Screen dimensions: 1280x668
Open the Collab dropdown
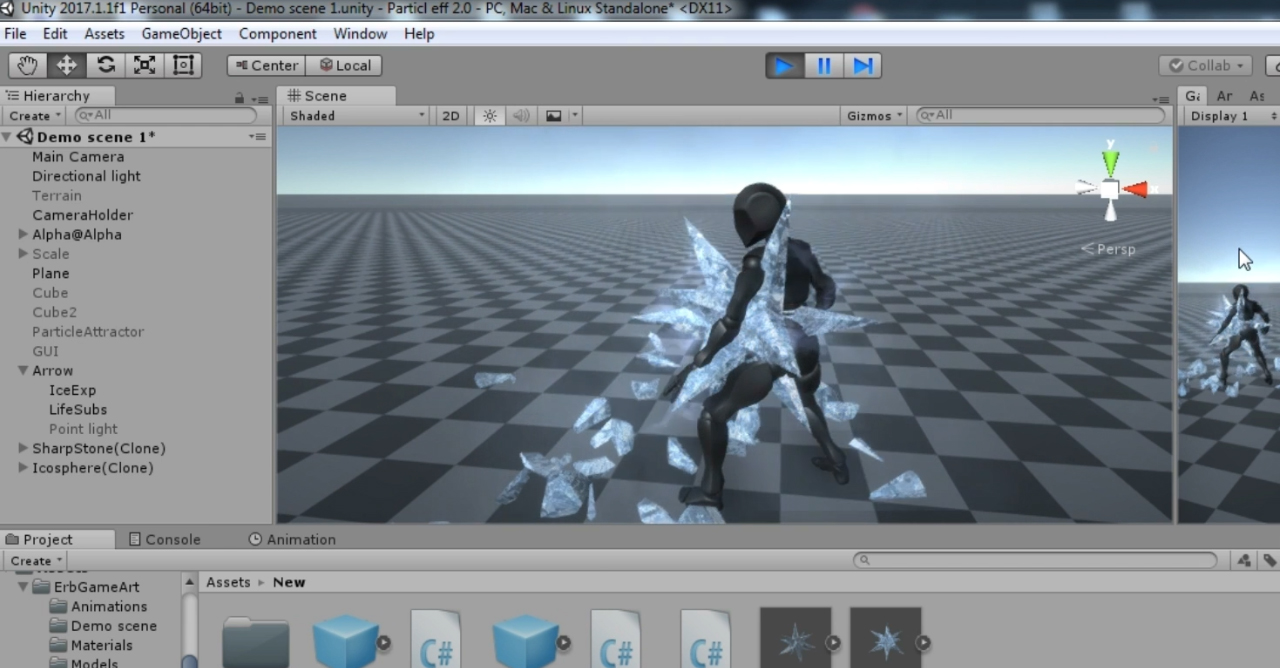[x=1205, y=65]
